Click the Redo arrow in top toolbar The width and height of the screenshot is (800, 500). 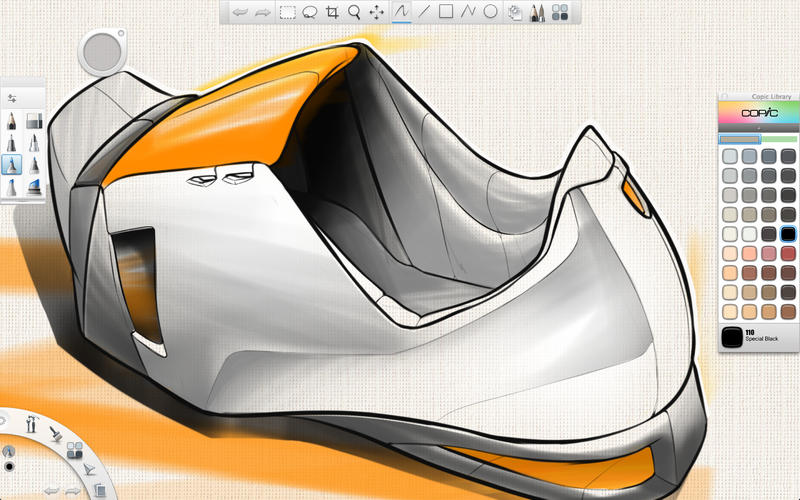(263, 12)
